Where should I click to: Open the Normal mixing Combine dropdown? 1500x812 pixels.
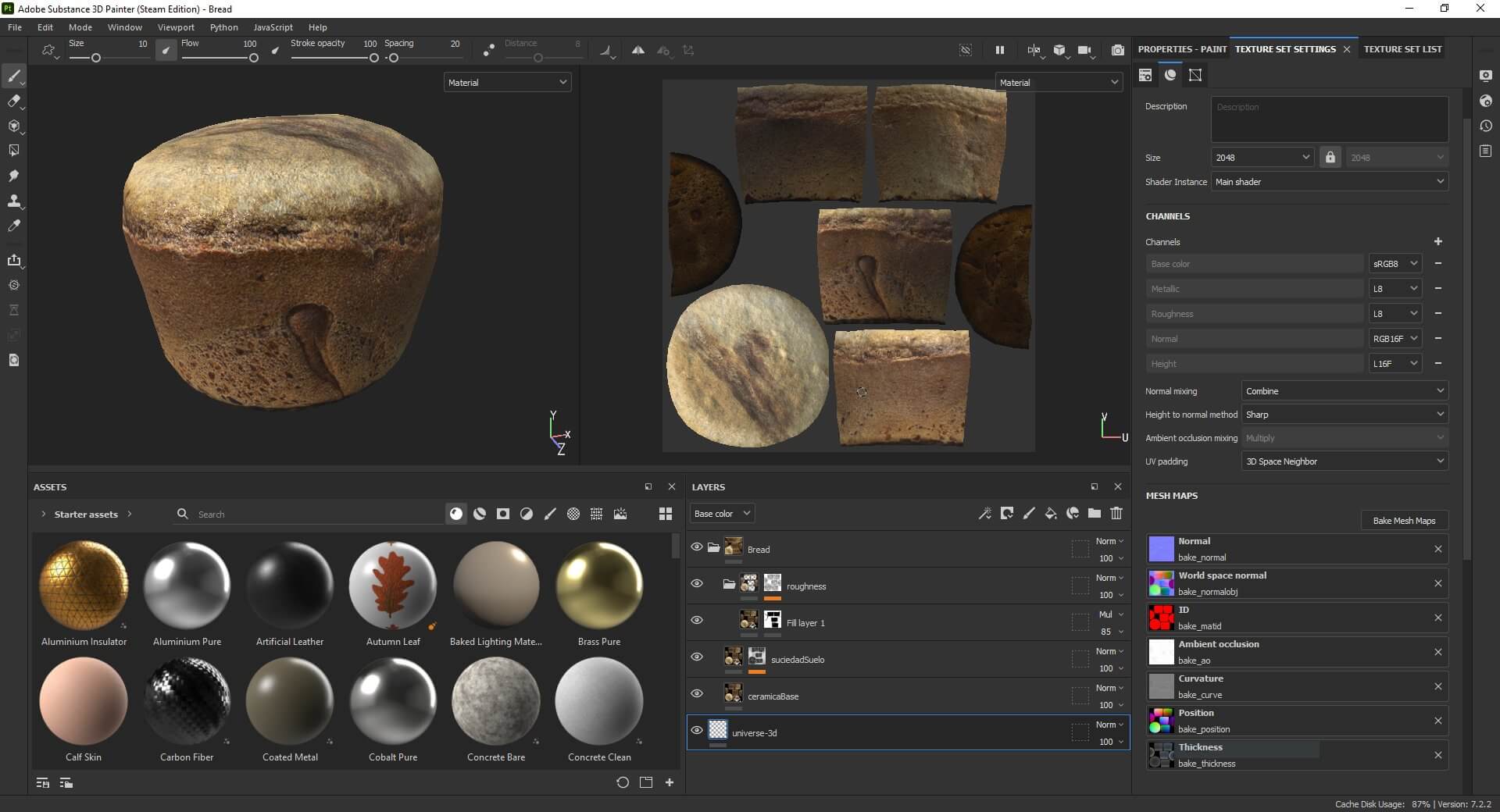1344,391
